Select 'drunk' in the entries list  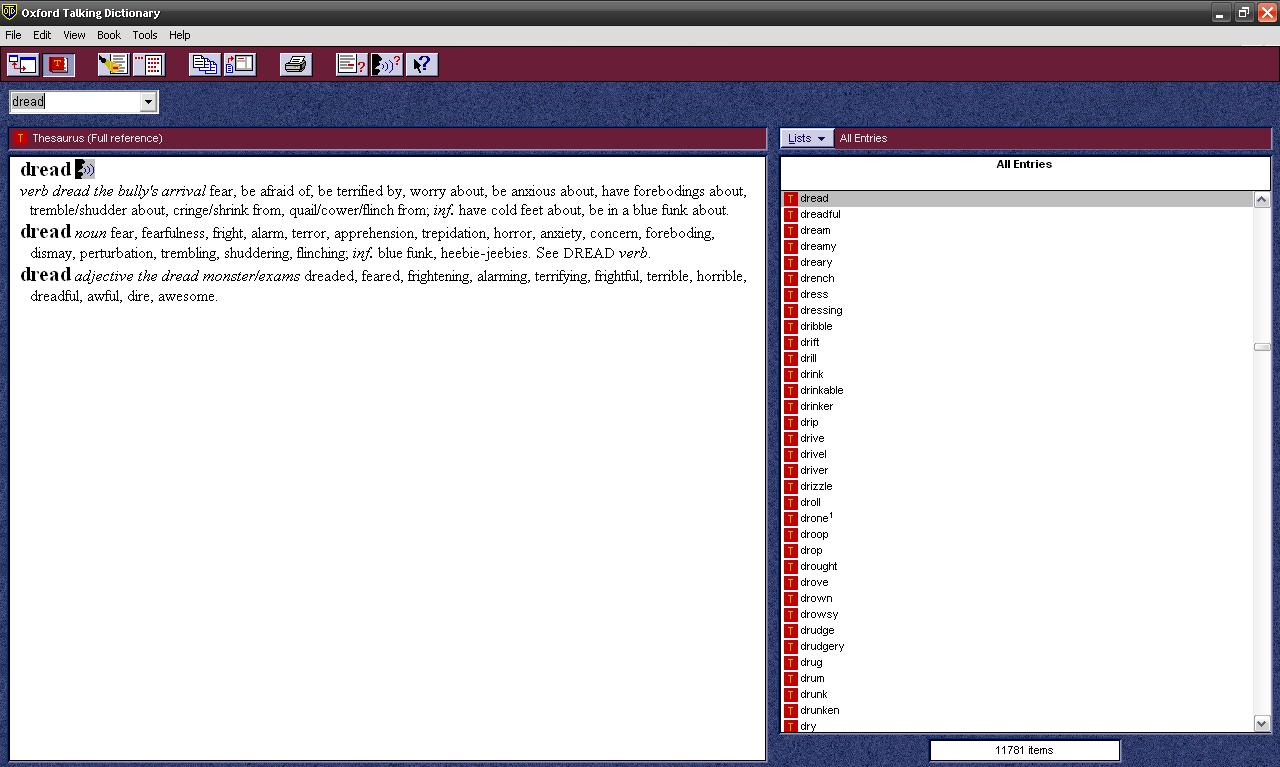(814, 694)
